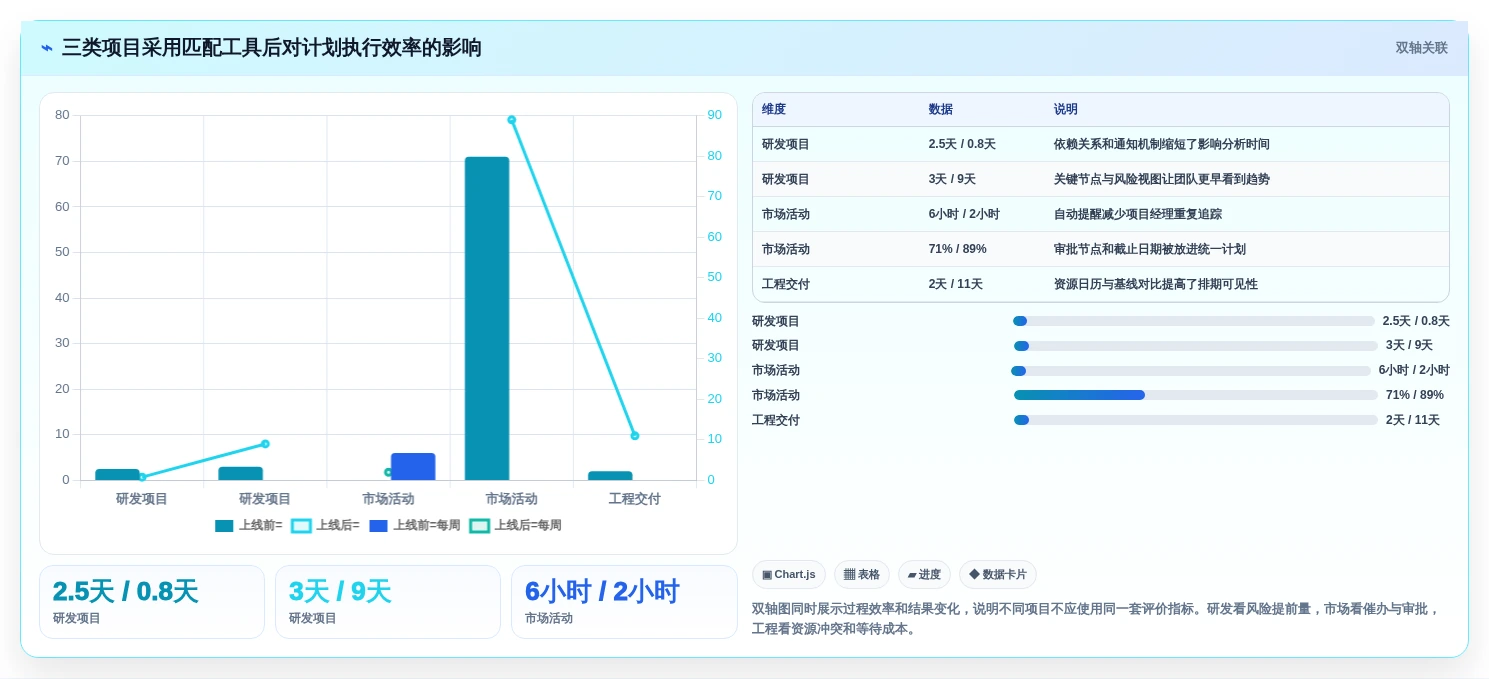
Task: Click the 维度 table column header
Action: (x=774, y=110)
